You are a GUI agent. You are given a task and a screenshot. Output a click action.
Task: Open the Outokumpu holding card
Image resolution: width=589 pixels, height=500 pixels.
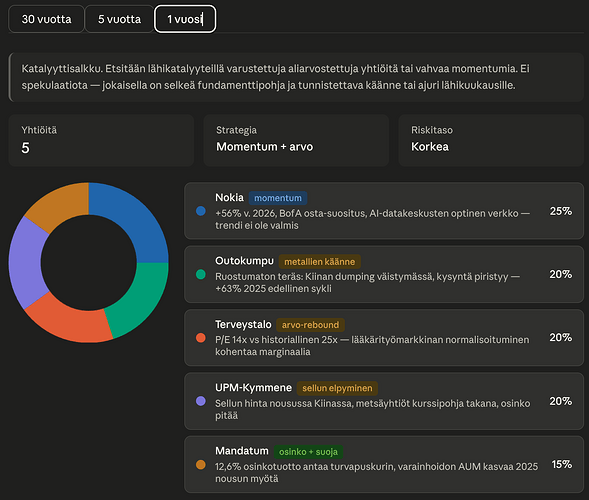(384, 274)
